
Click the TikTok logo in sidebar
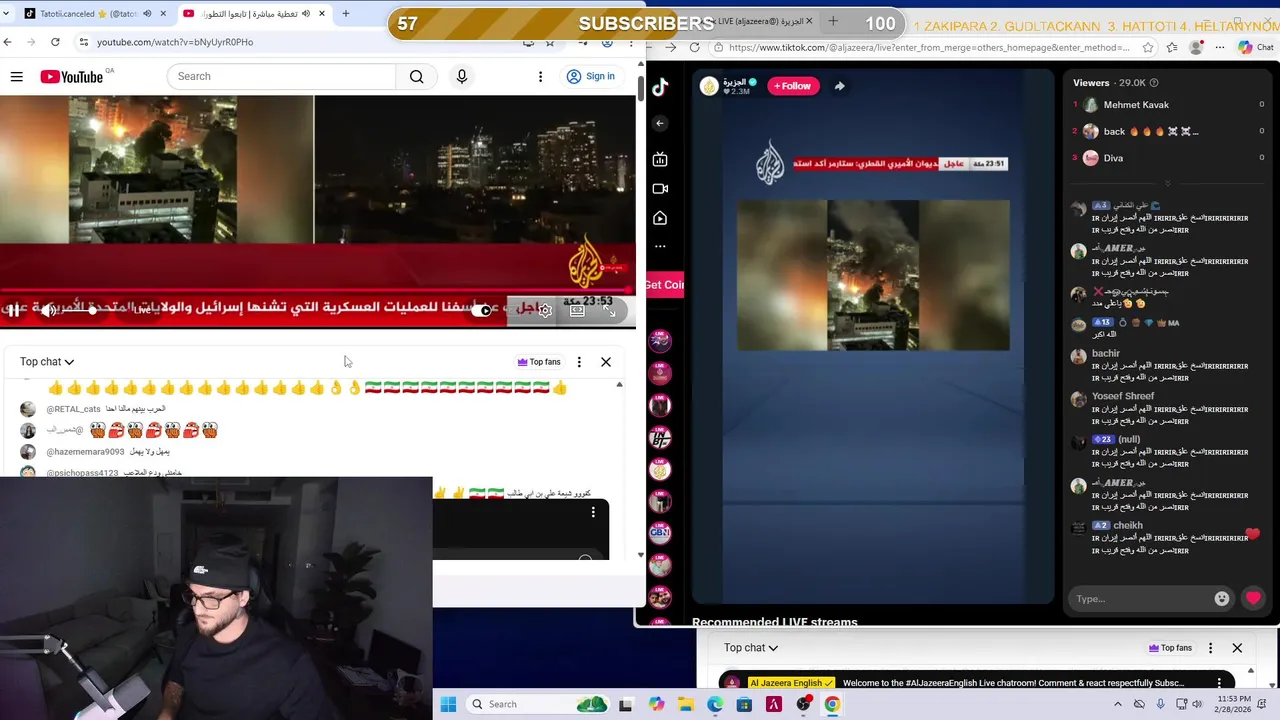[x=660, y=87]
